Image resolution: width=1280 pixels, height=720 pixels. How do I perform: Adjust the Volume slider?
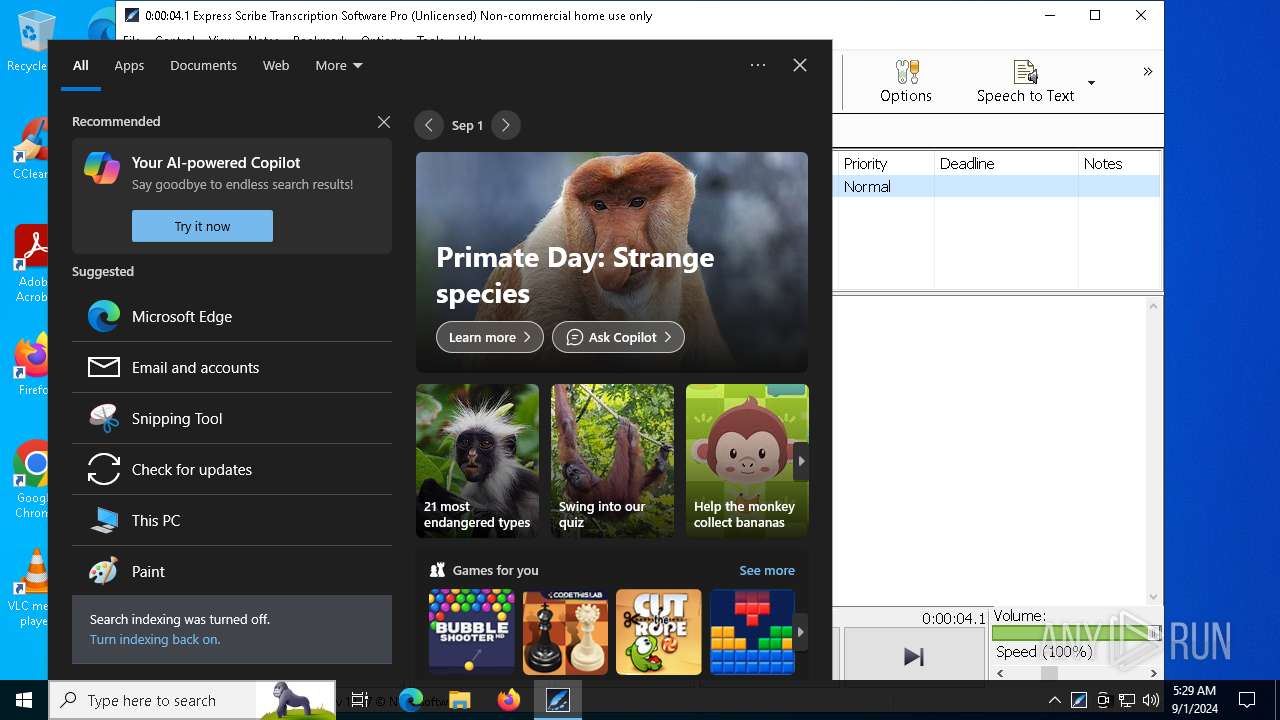1076,633
